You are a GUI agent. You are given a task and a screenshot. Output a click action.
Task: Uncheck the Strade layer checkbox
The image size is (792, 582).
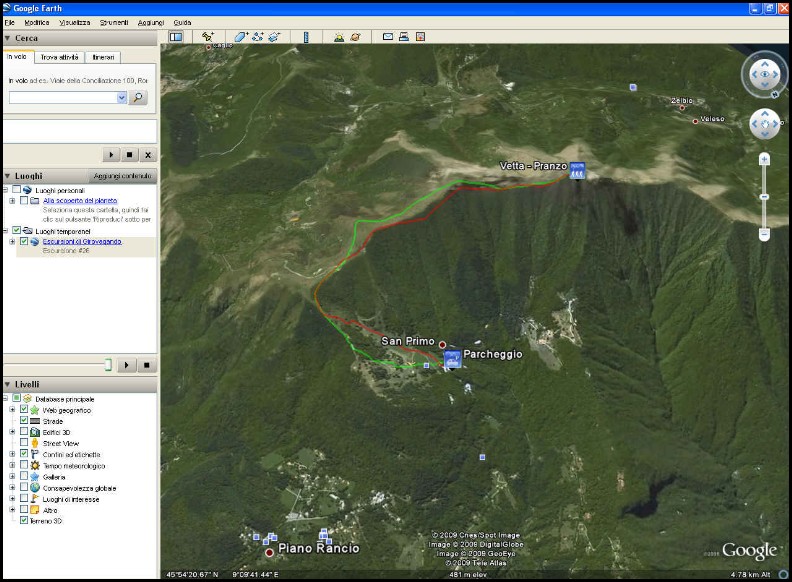24,420
